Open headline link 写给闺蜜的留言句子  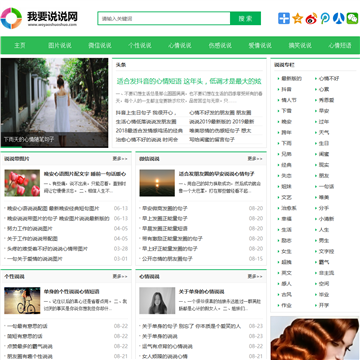(x=212, y=140)
